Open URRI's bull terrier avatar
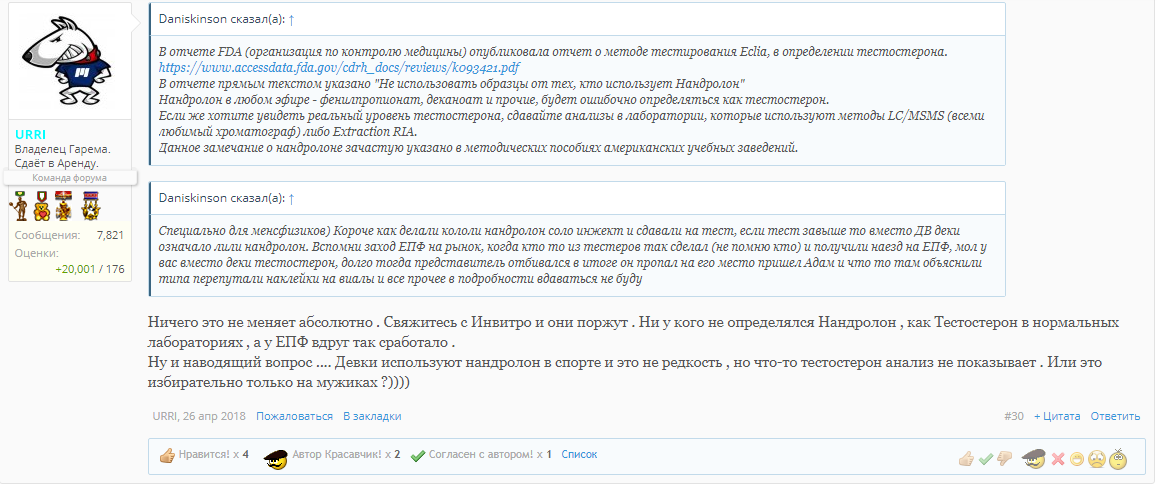This screenshot has height=488, width=1157. (x=69, y=66)
